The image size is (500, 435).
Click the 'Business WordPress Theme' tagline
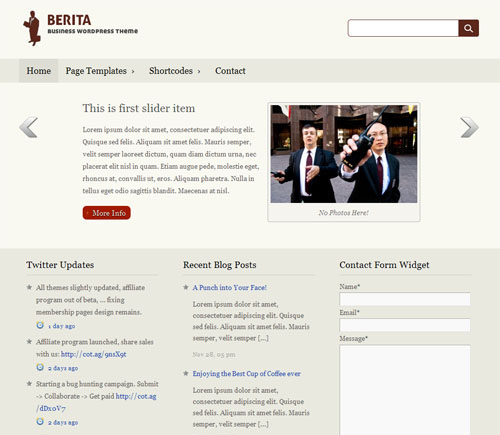93,31
